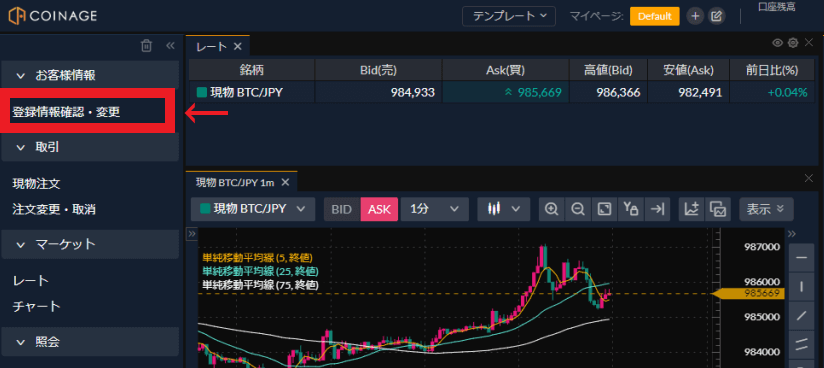Screen dimensions: 824x368
Task: Click low value 982,491
Action: [x=699, y=93]
